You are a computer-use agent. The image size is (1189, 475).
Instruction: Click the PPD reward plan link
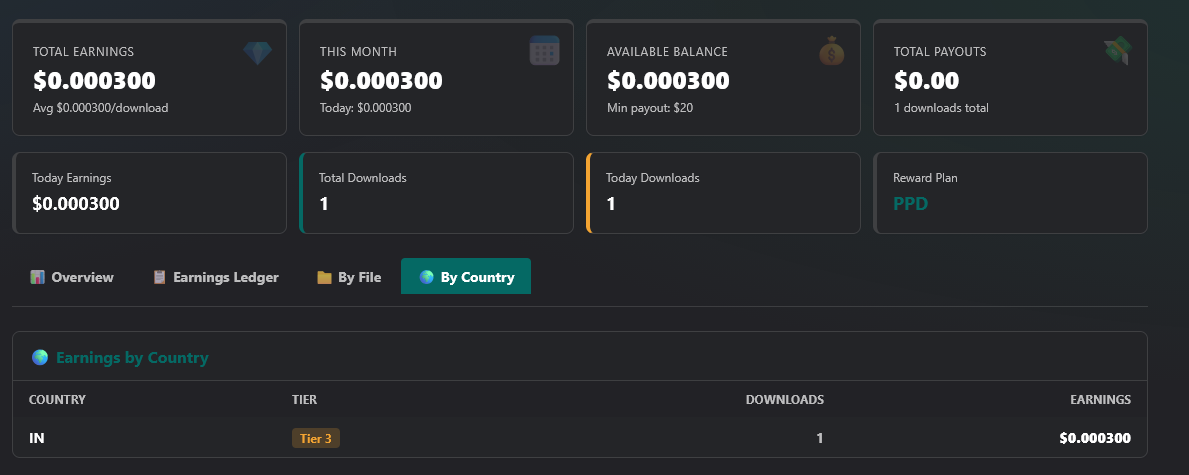click(x=910, y=204)
